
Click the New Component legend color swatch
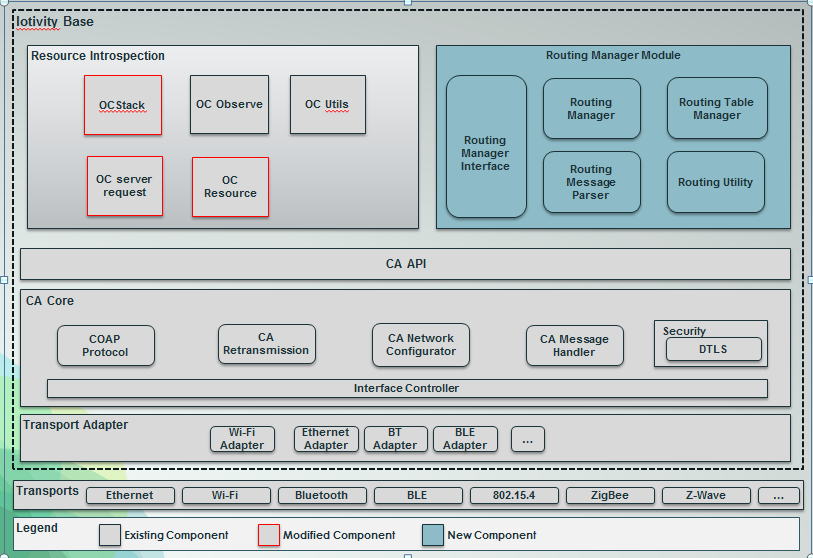pyautogui.click(x=432, y=535)
